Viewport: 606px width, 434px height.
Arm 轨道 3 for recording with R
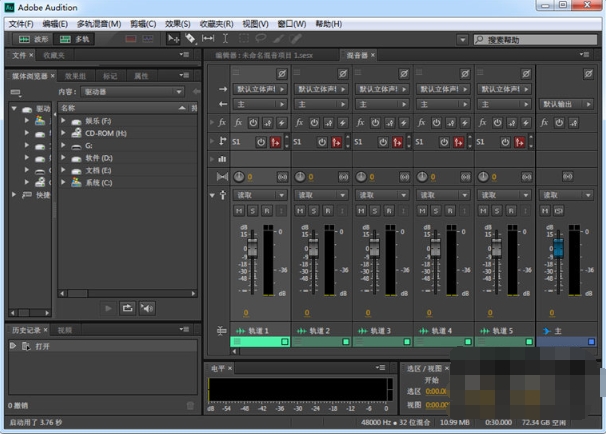point(389,211)
